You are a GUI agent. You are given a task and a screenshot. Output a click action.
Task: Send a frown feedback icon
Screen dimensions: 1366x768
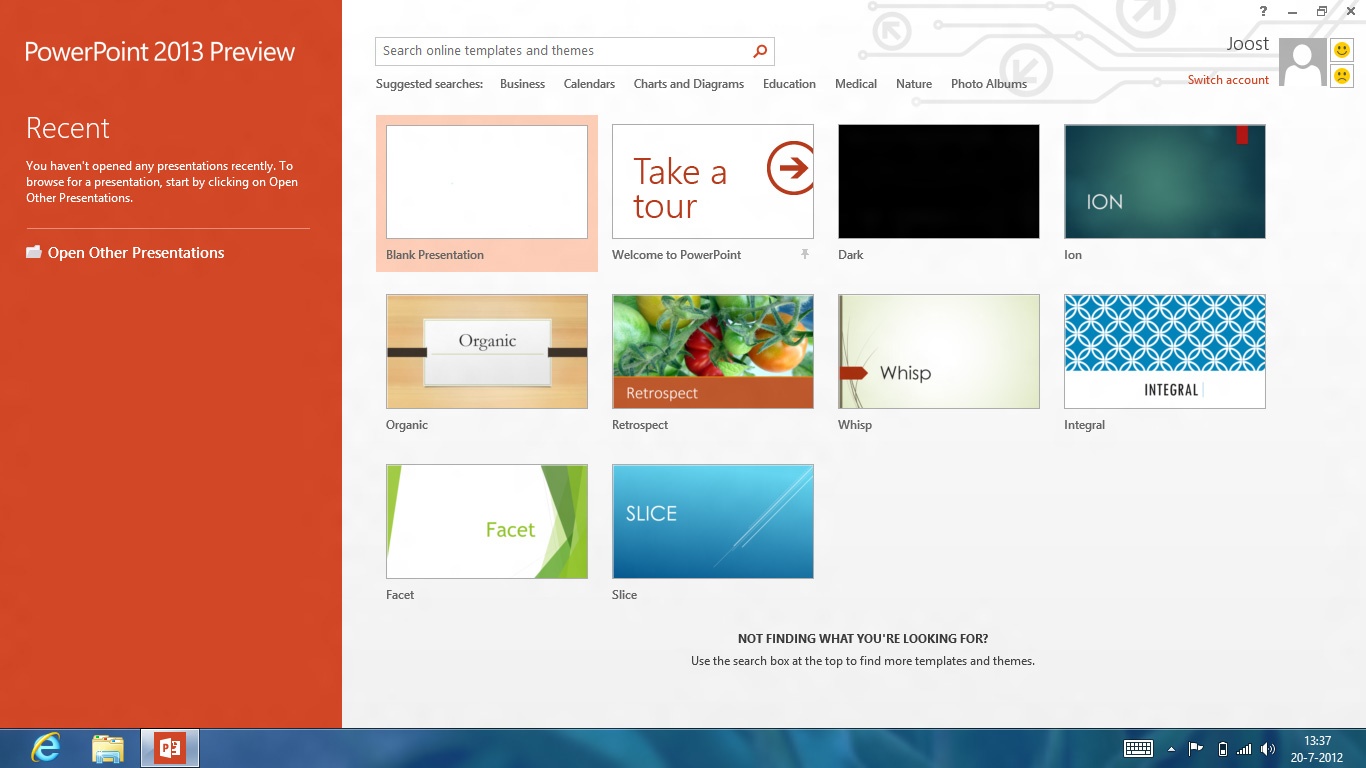(x=1342, y=75)
